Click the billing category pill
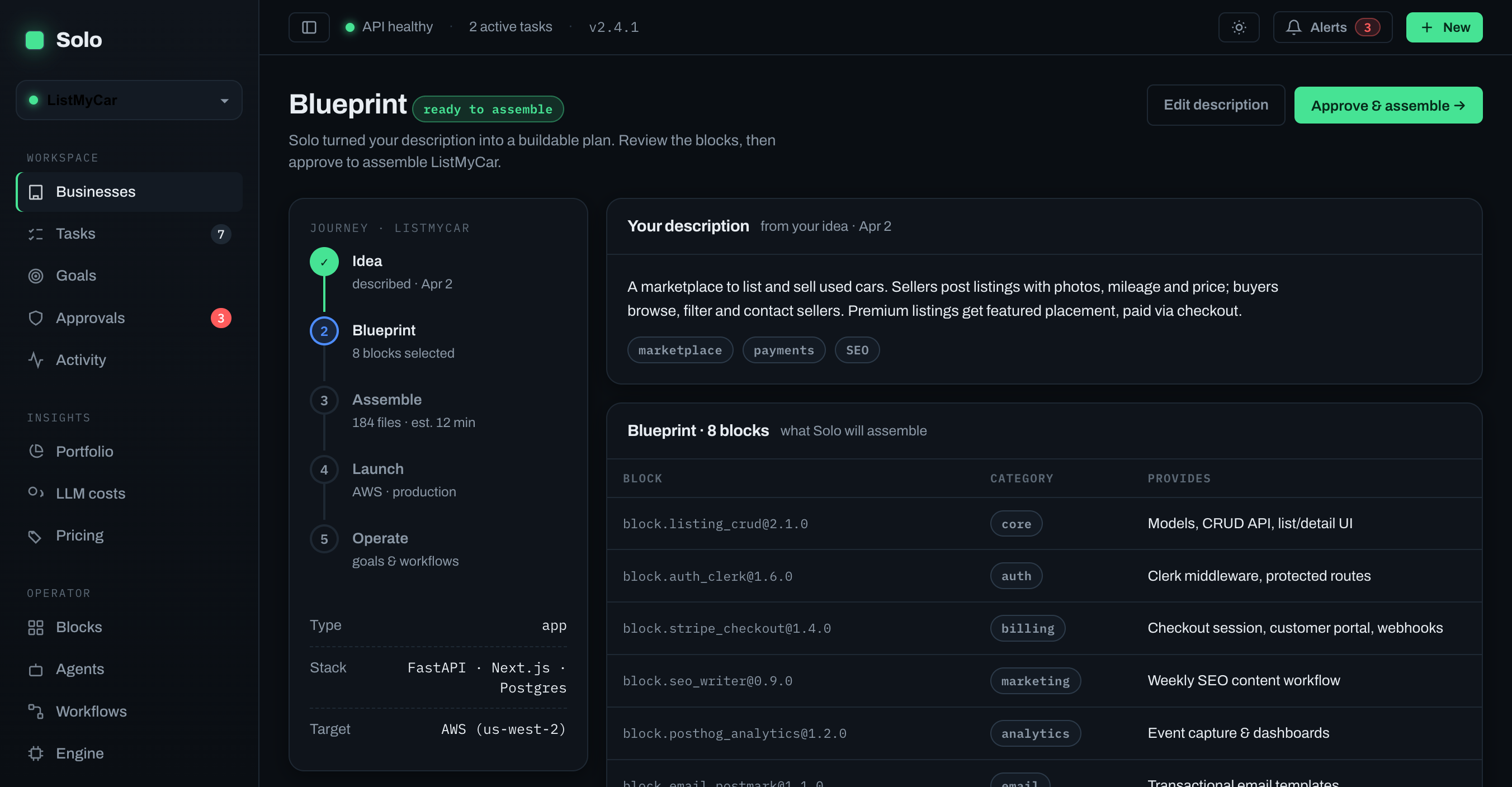Image resolution: width=1512 pixels, height=787 pixels. (1027, 629)
